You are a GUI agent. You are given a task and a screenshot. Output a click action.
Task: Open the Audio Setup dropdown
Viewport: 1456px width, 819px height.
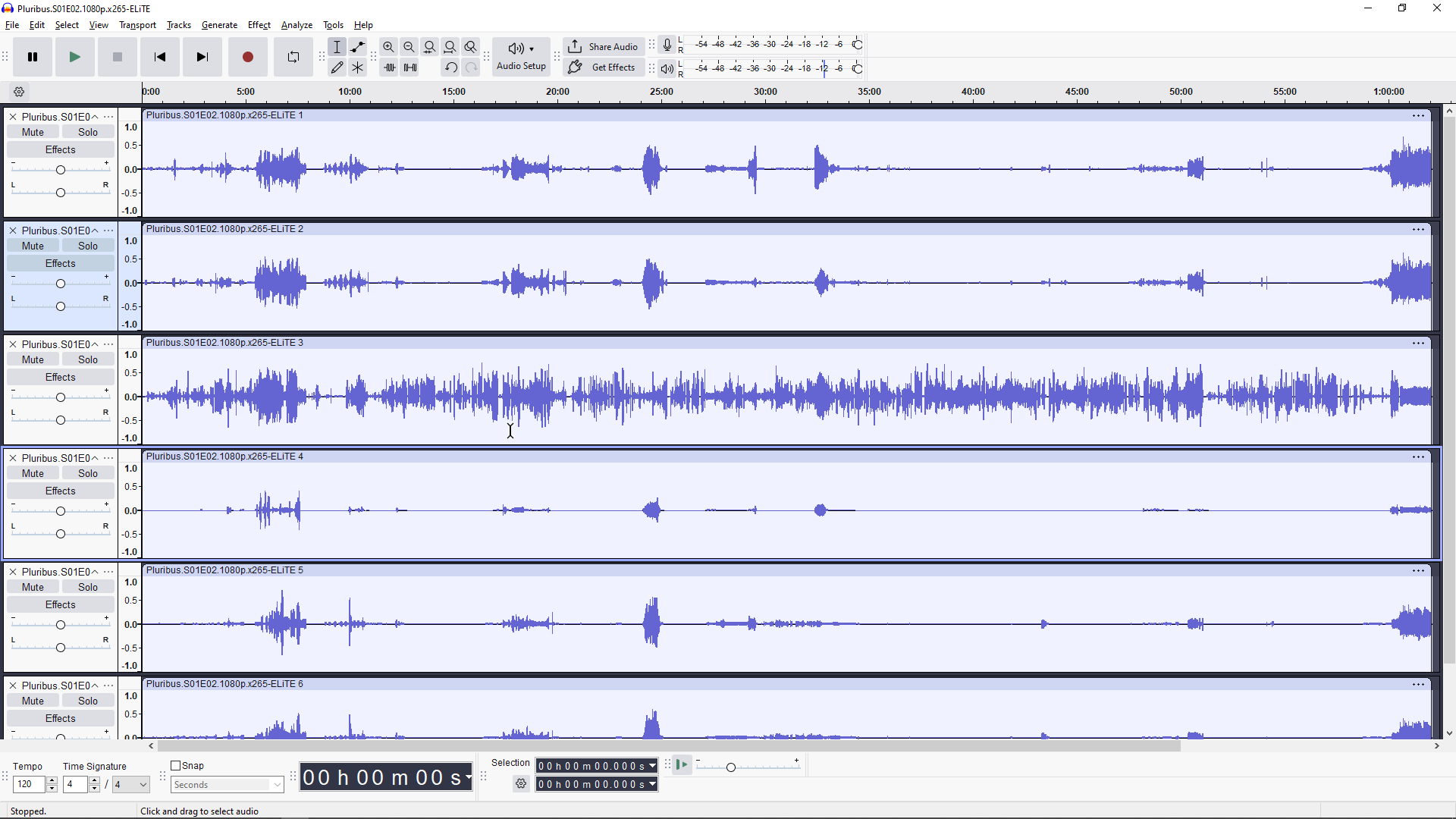521,57
